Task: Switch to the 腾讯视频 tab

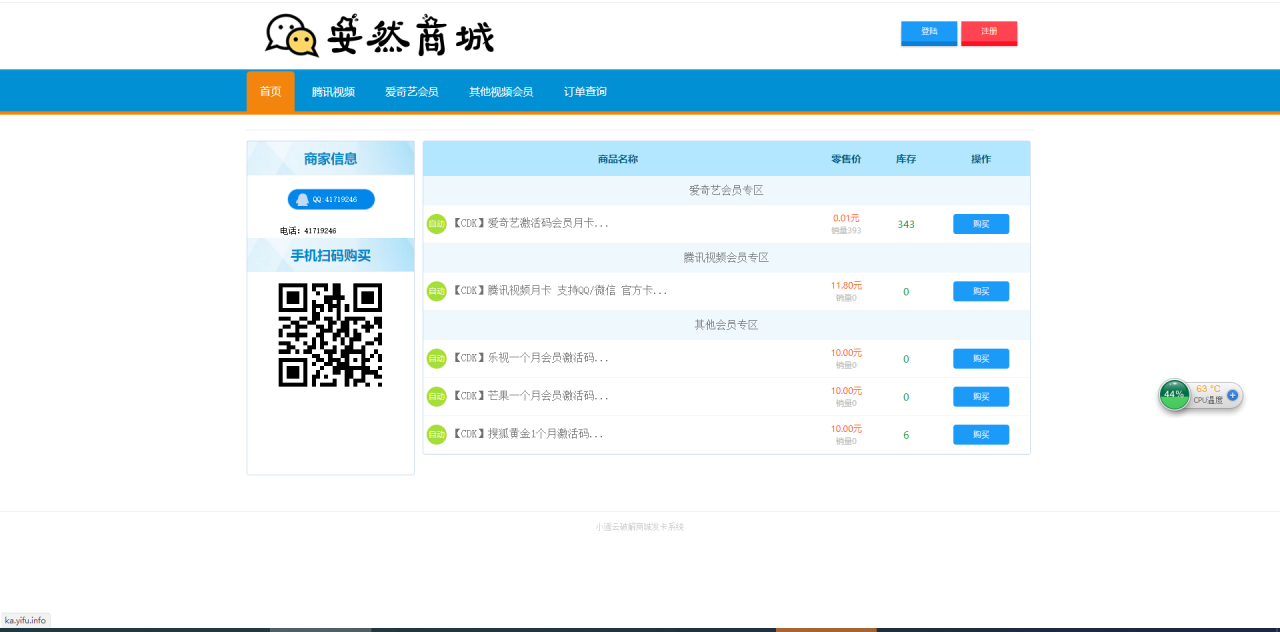Action: (334, 90)
